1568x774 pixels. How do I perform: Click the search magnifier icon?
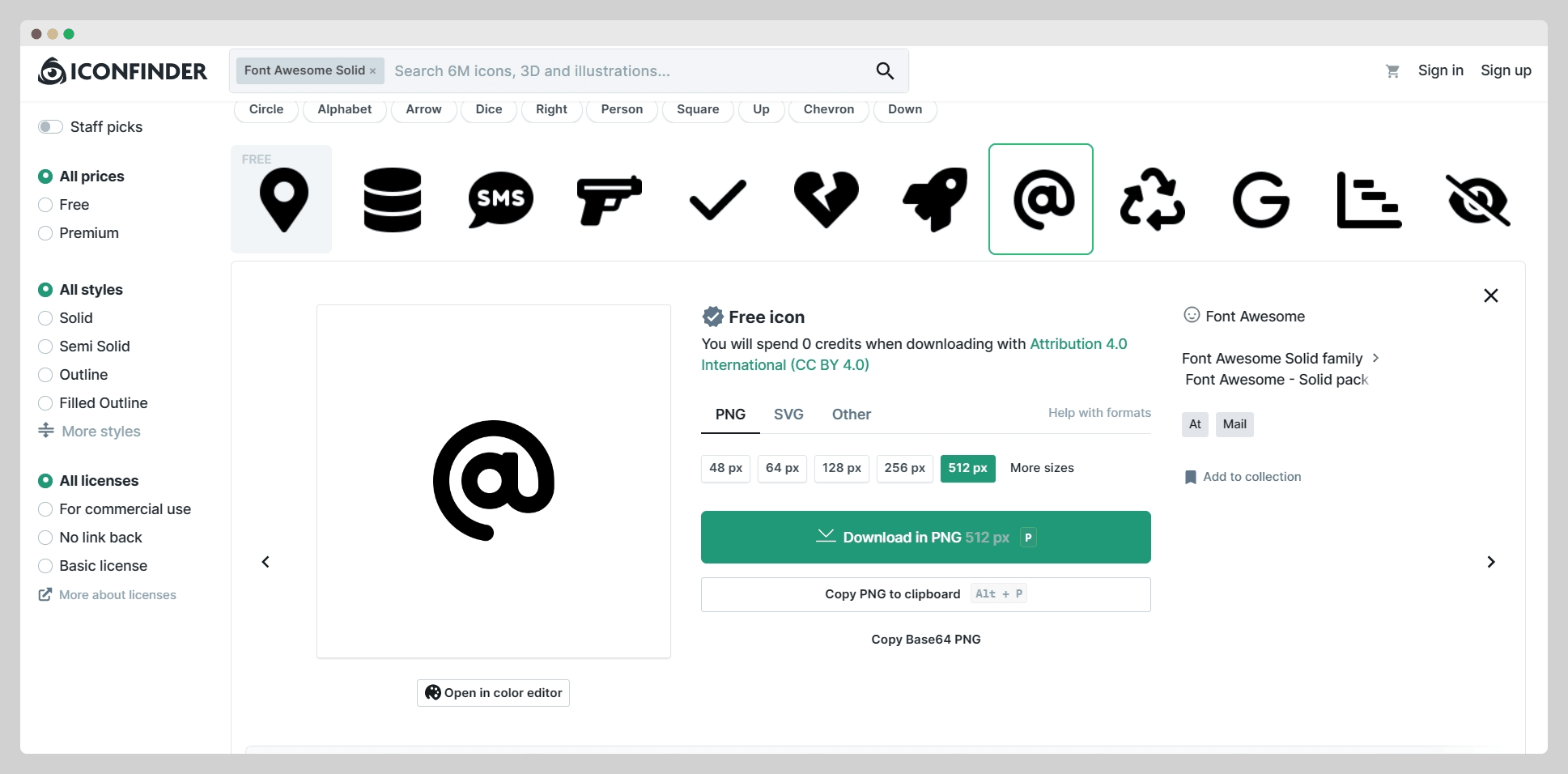[885, 71]
